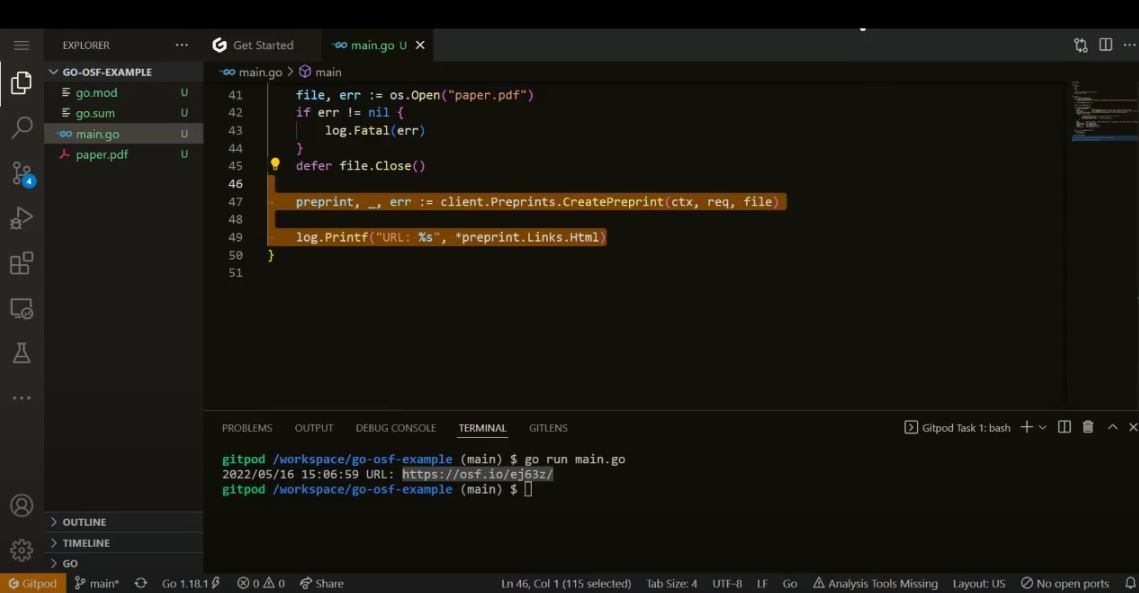Viewport: 1139px width, 593px height.
Task: Split the terminal panel
Action: 1064,427
